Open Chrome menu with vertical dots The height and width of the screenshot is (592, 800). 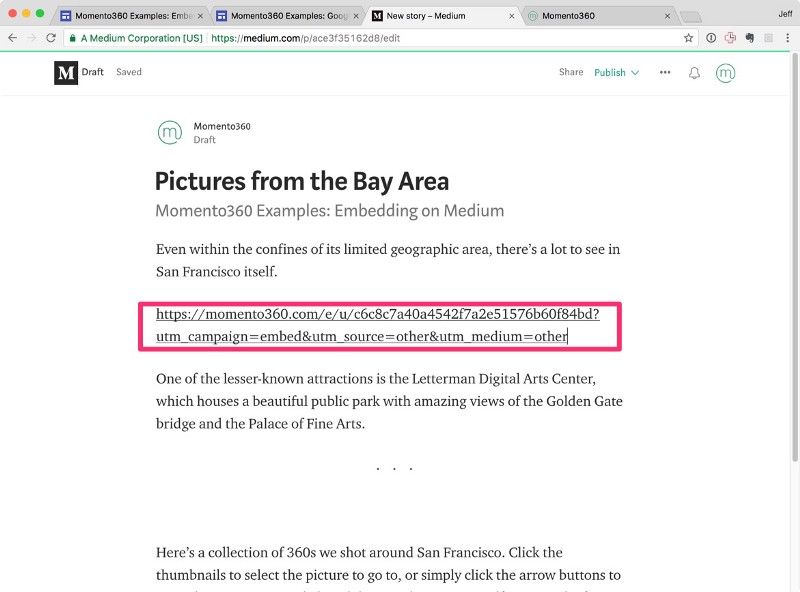click(788, 38)
